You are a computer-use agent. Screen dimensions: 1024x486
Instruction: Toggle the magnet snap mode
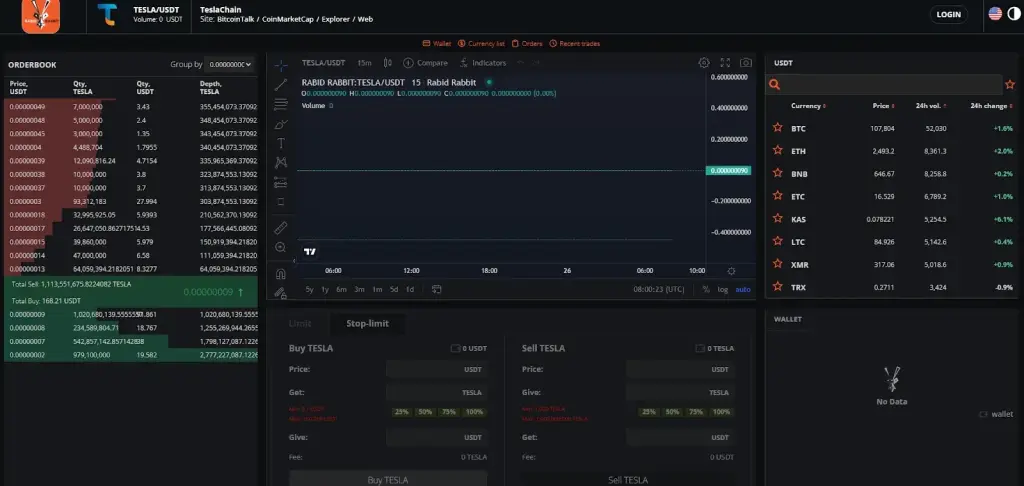281,274
